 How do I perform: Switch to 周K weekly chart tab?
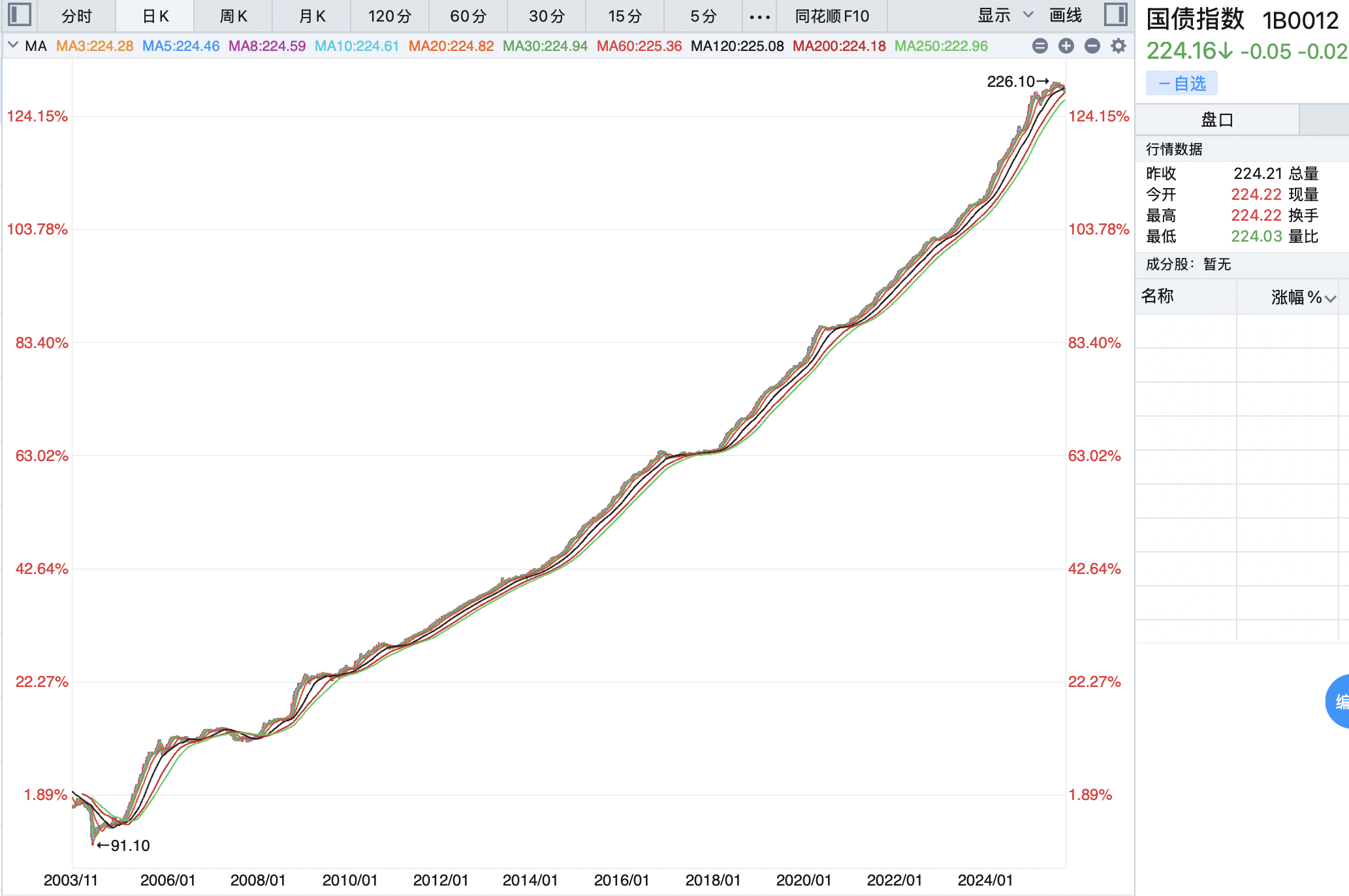(x=233, y=16)
